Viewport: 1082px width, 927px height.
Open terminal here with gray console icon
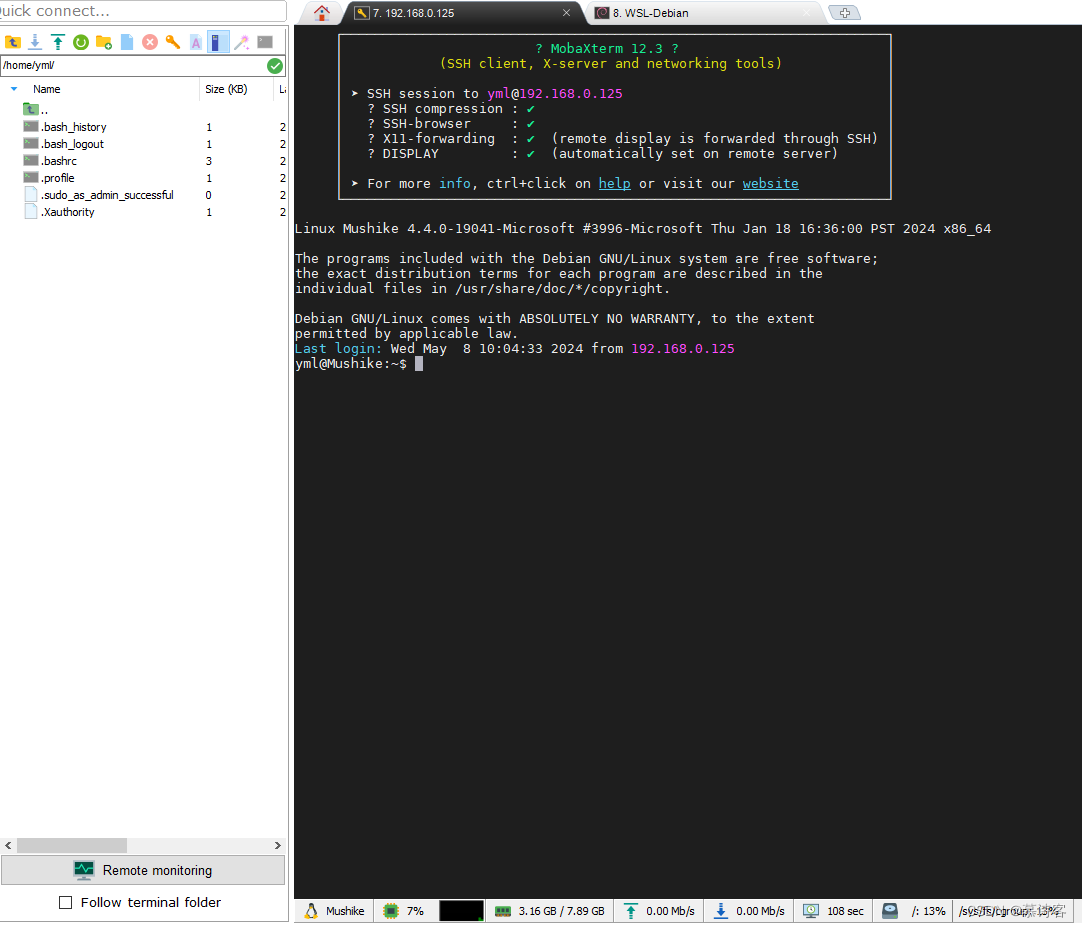265,43
